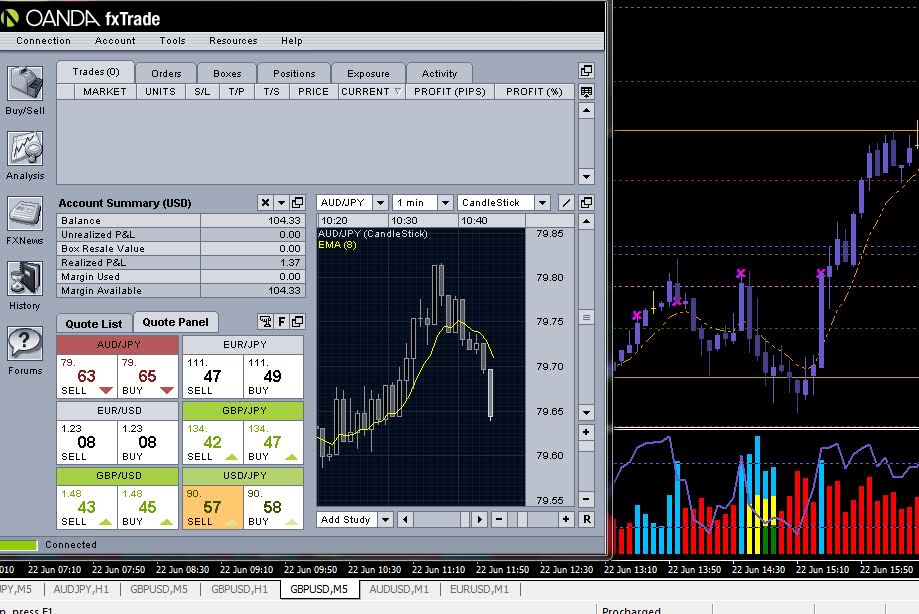Zoom out price axis minus button
919x614 pixels.
[x=586, y=500]
